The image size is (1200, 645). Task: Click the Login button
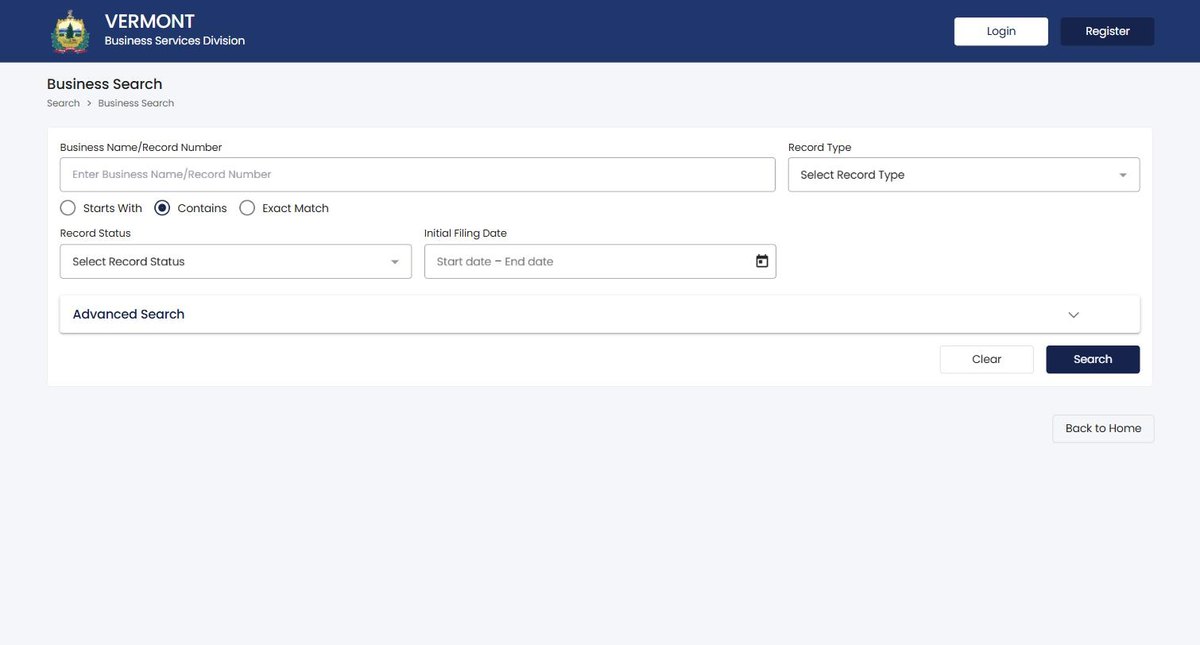1001,31
